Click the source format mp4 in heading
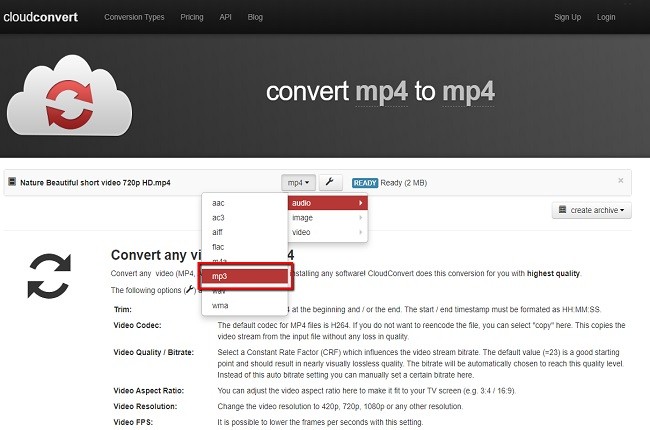650x430 pixels. click(x=381, y=92)
